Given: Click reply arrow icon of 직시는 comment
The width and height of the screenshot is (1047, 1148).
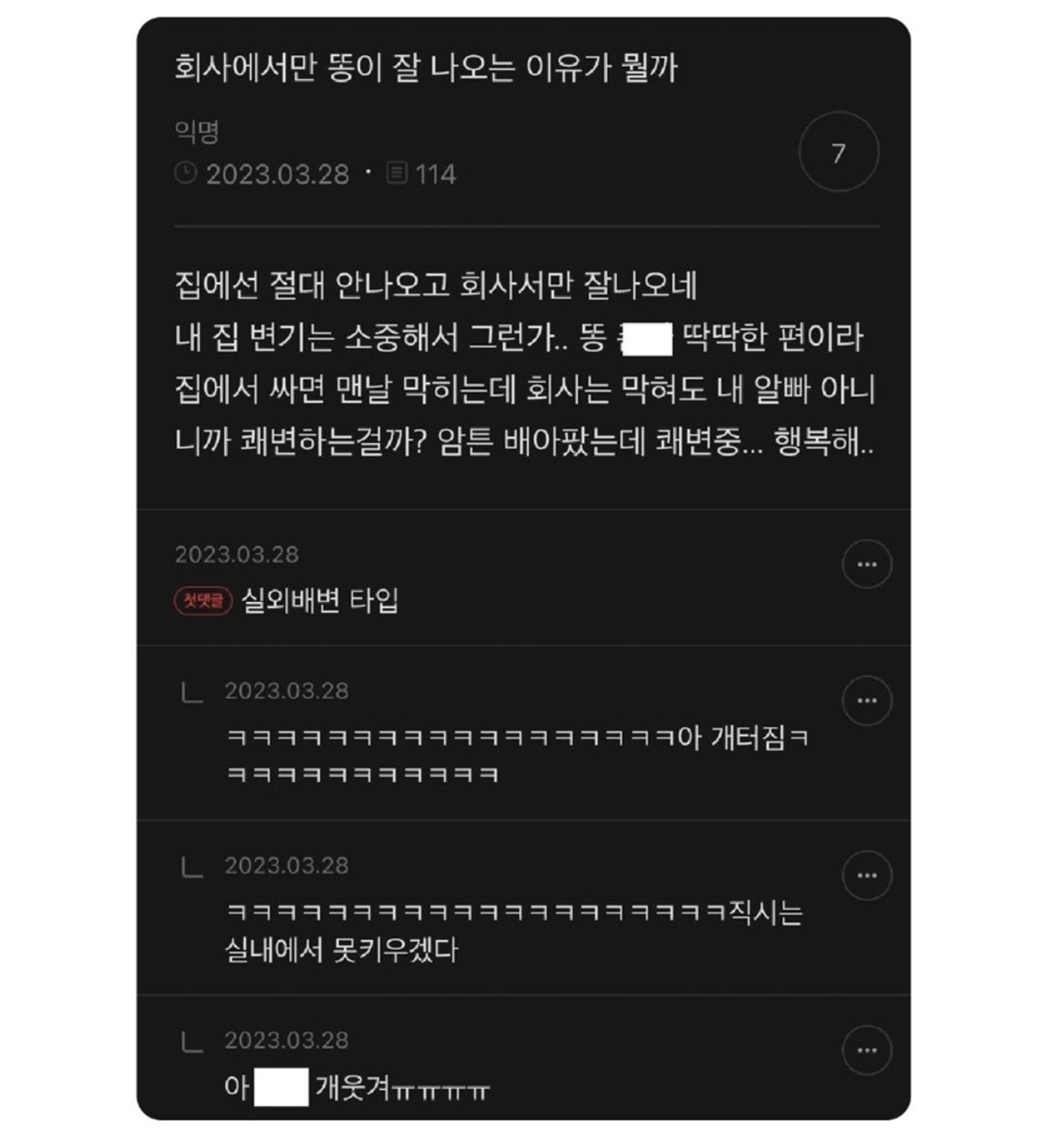Looking at the screenshot, I should click(192, 867).
